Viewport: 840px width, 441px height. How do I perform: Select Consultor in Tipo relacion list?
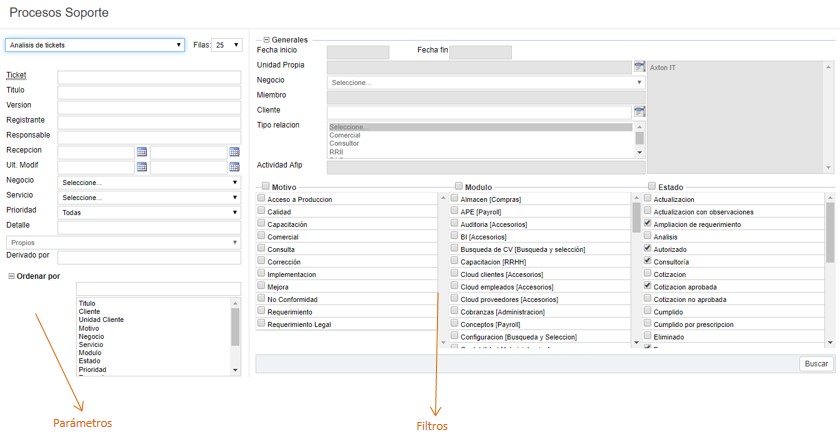point(345,143)
